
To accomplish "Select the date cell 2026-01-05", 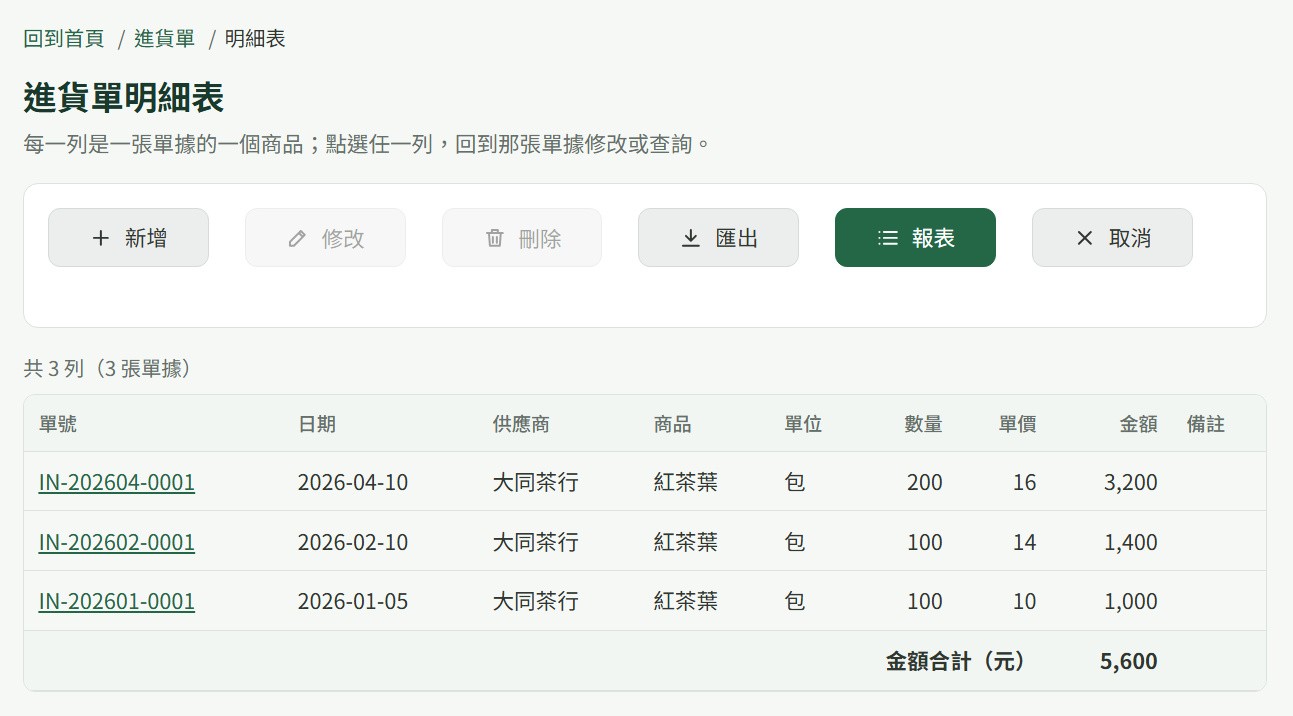I will [353, 601].
